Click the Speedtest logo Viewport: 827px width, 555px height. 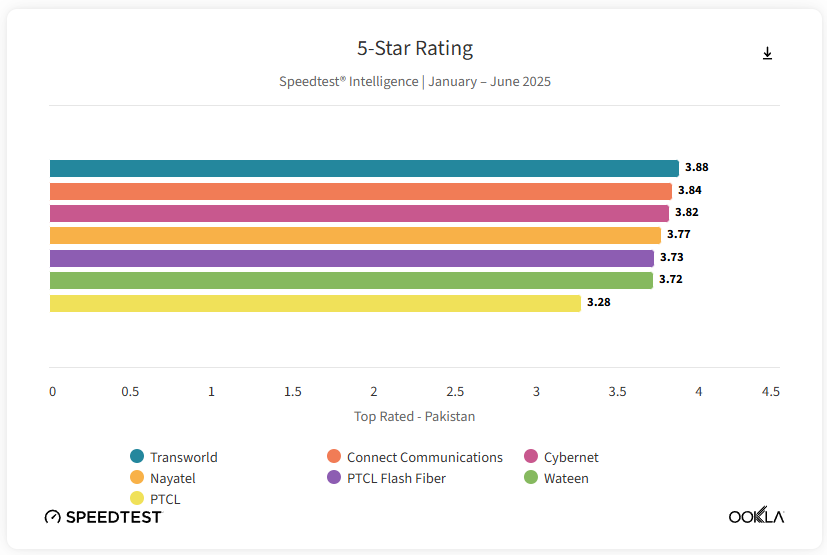[x=103, y=517]
